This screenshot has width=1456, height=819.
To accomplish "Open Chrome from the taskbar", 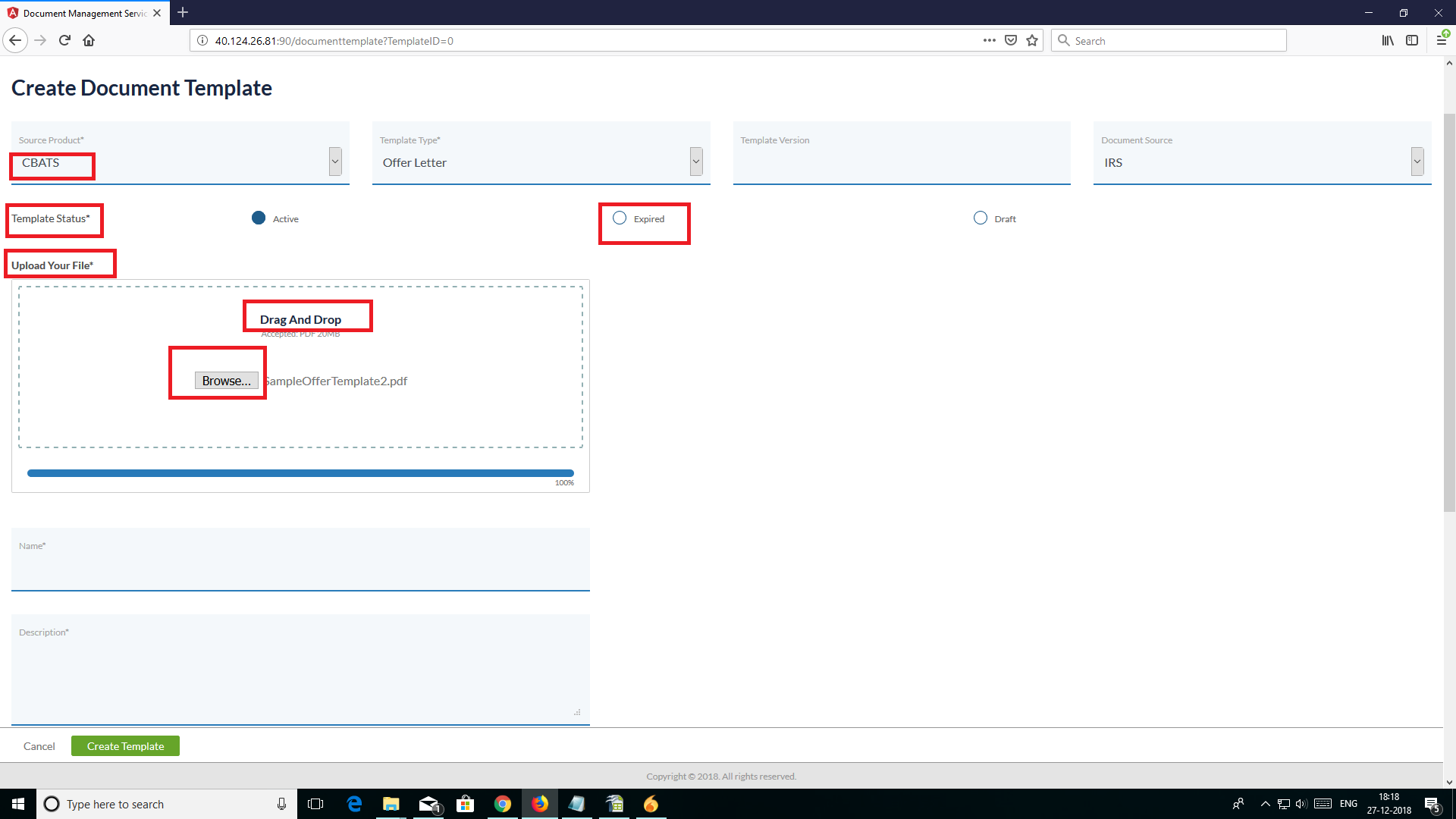I will (502, 804).
